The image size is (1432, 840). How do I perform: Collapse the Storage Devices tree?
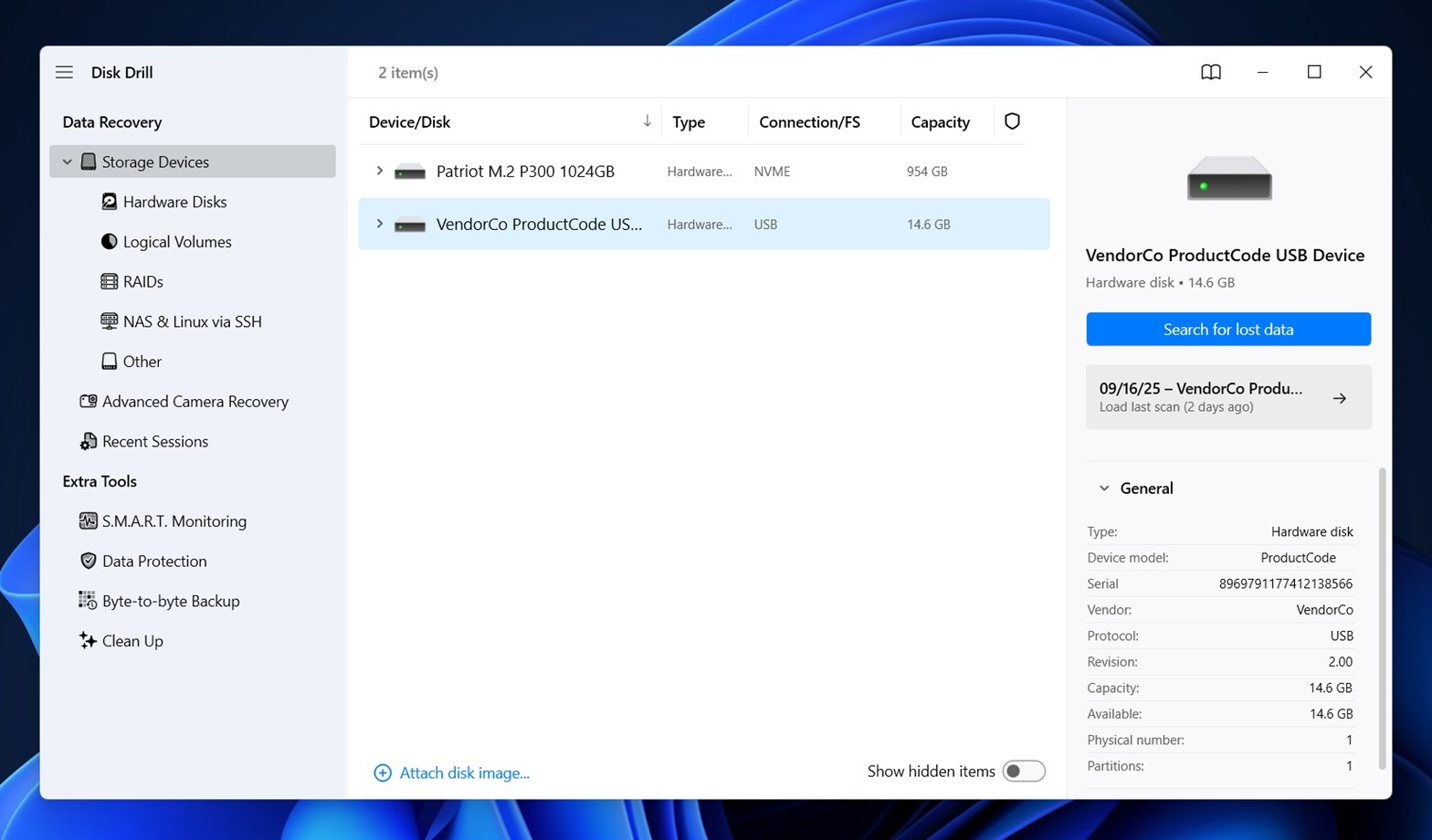67,162
